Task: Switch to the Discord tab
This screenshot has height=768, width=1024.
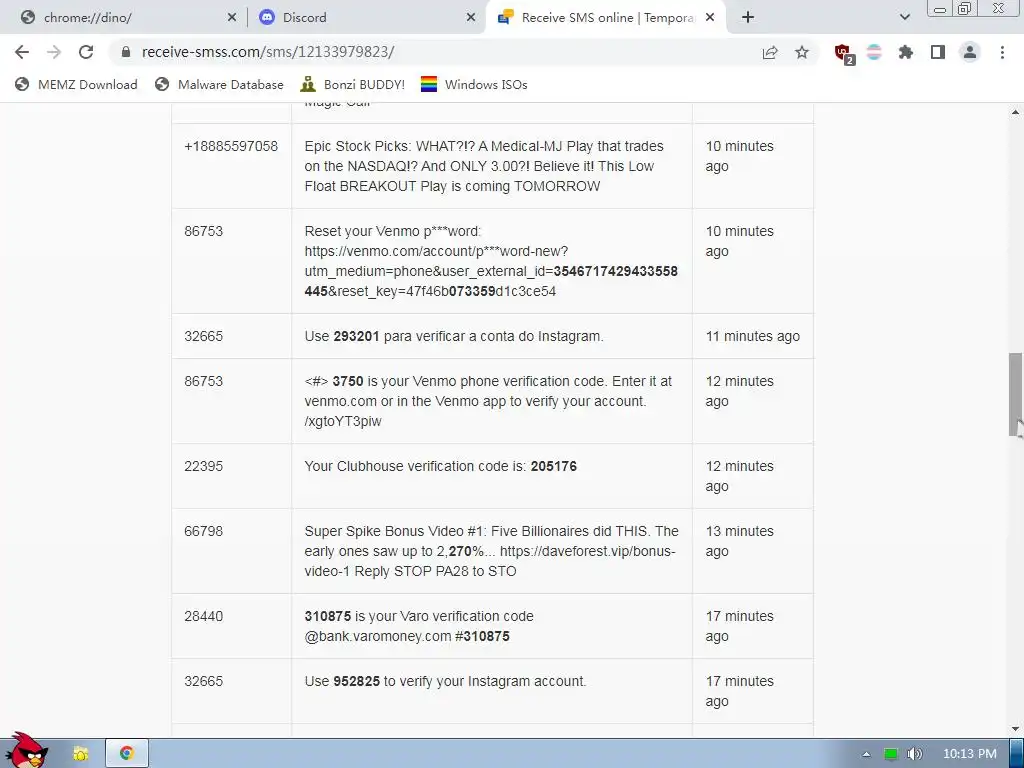Action: coord(366,18)
